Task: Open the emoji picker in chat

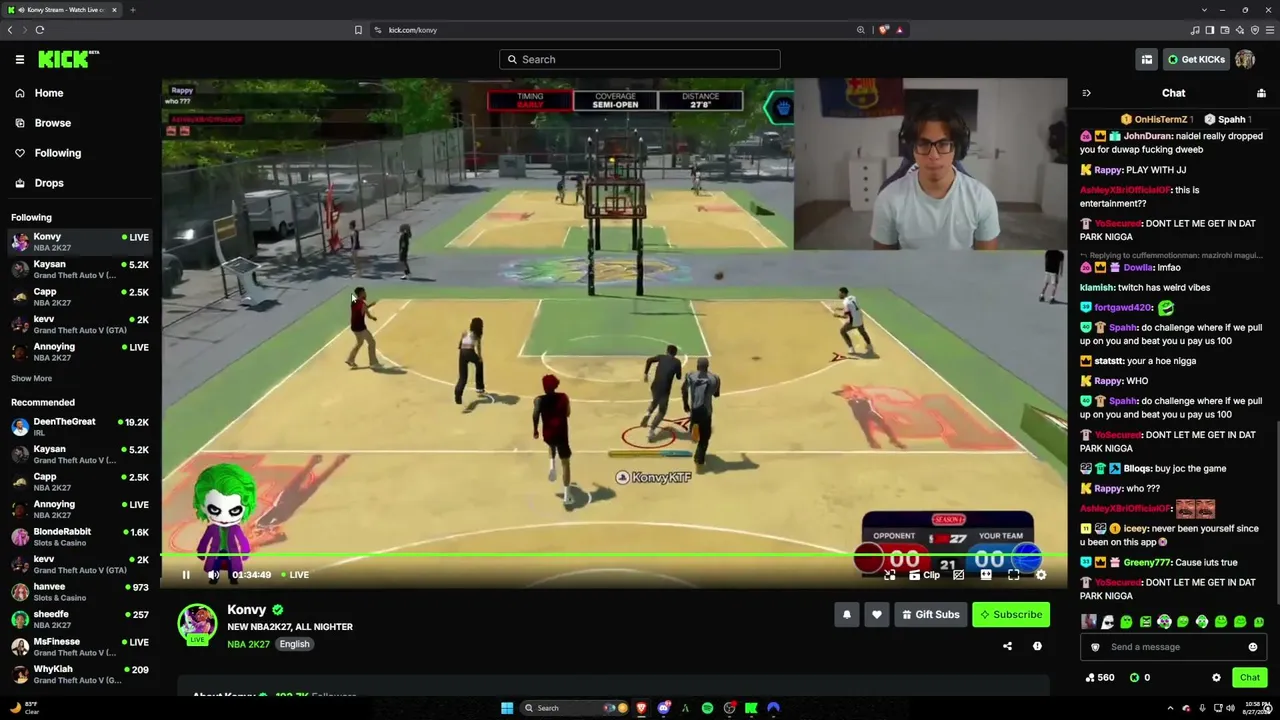Action: point(1252,648)
